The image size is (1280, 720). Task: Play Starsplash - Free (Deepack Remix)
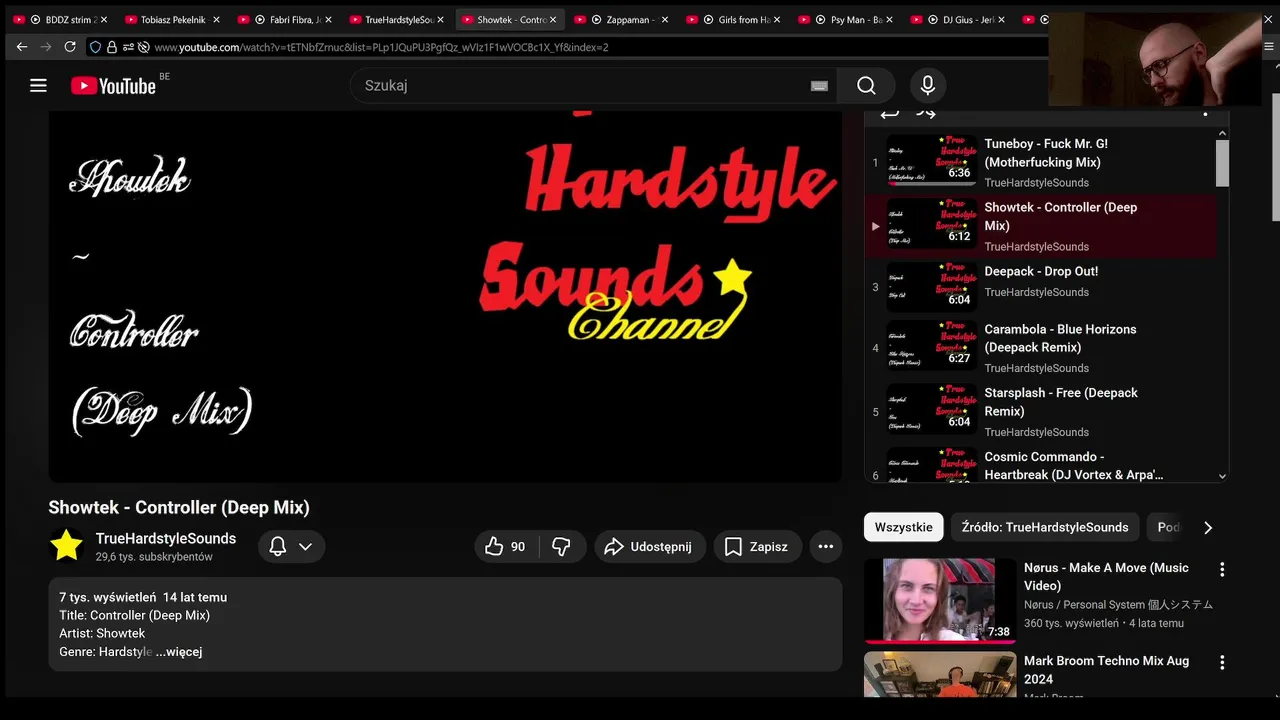1041,411
